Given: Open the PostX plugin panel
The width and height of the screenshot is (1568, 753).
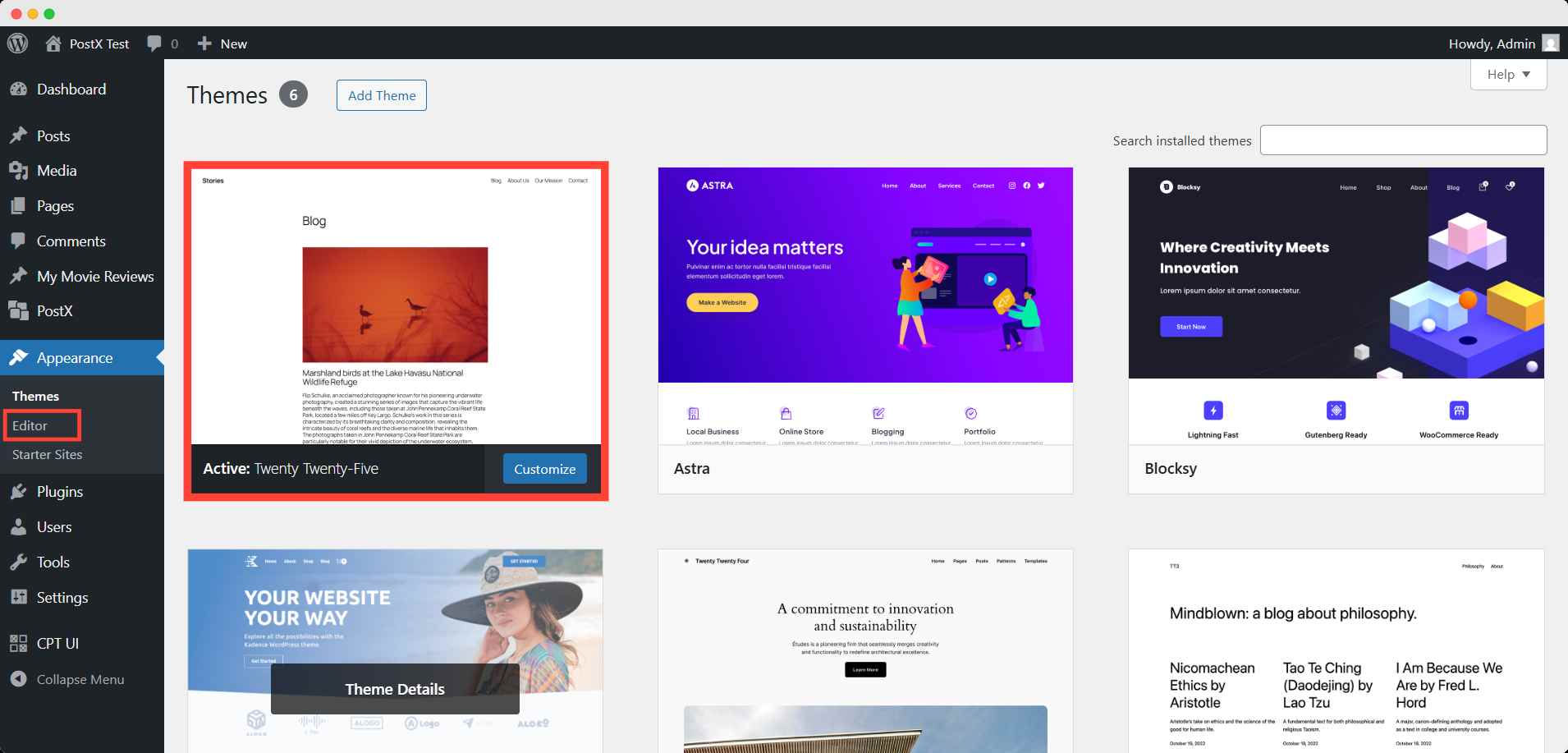Looking at the screenshot, I should pyautogui.click(x=20, y=310).
